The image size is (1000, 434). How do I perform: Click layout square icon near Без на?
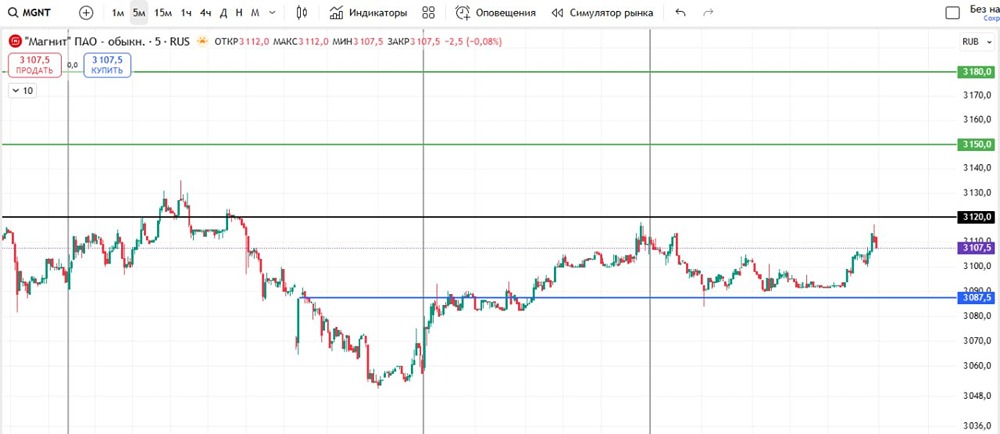click(952, 13)
